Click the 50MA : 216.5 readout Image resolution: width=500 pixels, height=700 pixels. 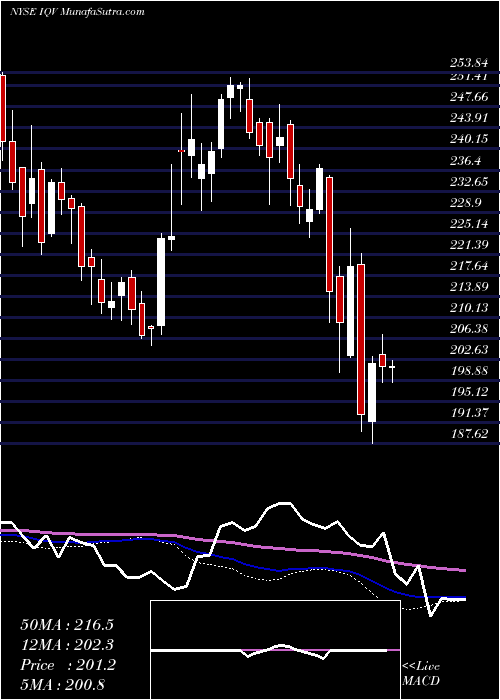pyautogui.click(x=67, y=625)
